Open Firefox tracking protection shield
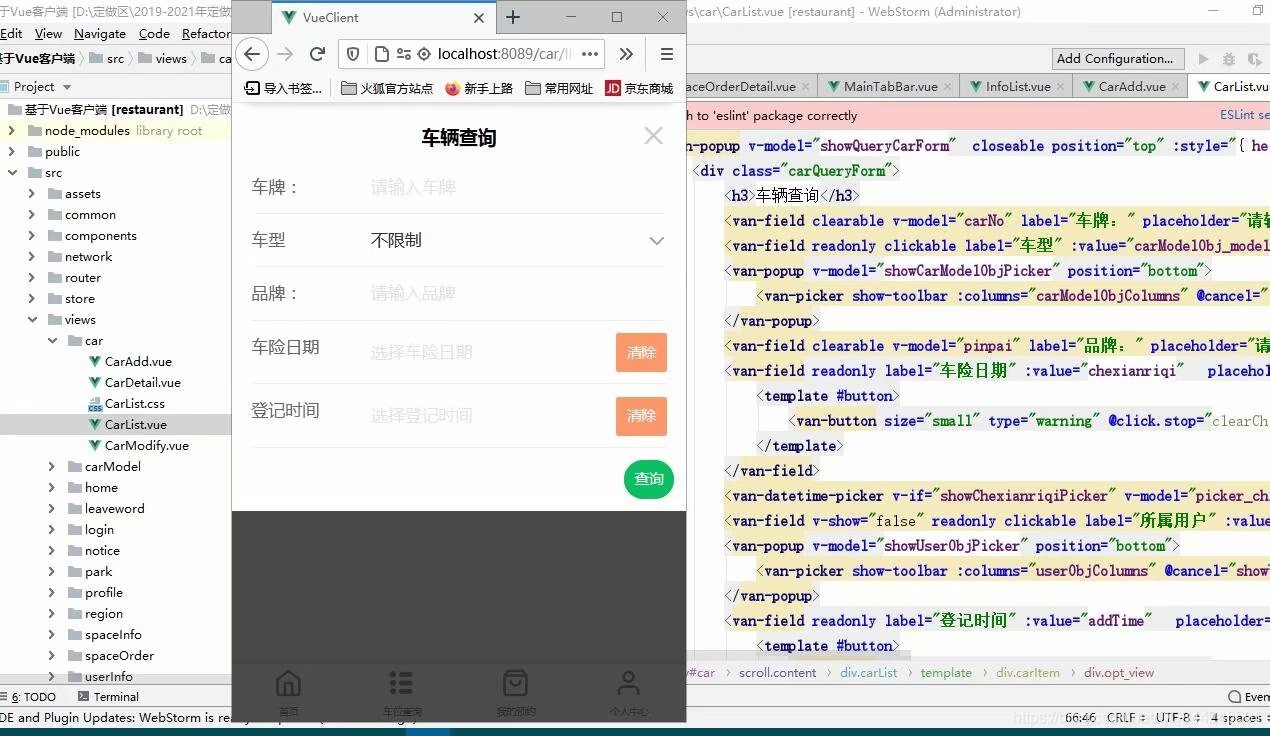The image size is (1270, 736). (353, 54)
